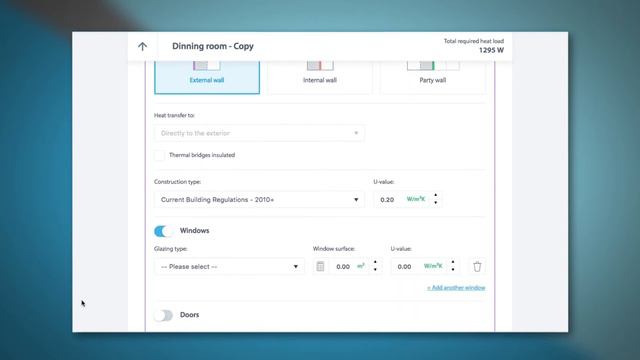Click the window U-value input field

click(x=405, y=267)
